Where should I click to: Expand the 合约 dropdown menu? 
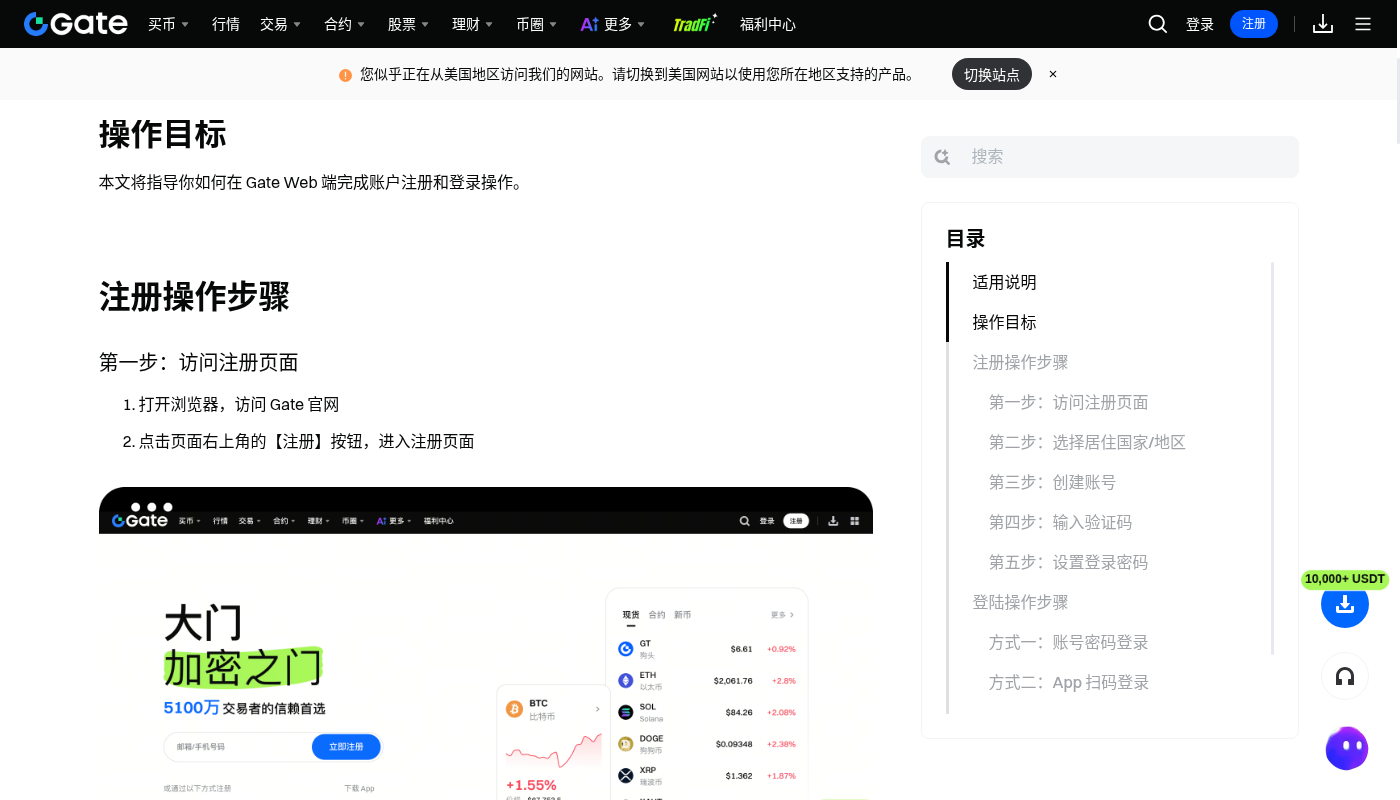tap(345, 24)
